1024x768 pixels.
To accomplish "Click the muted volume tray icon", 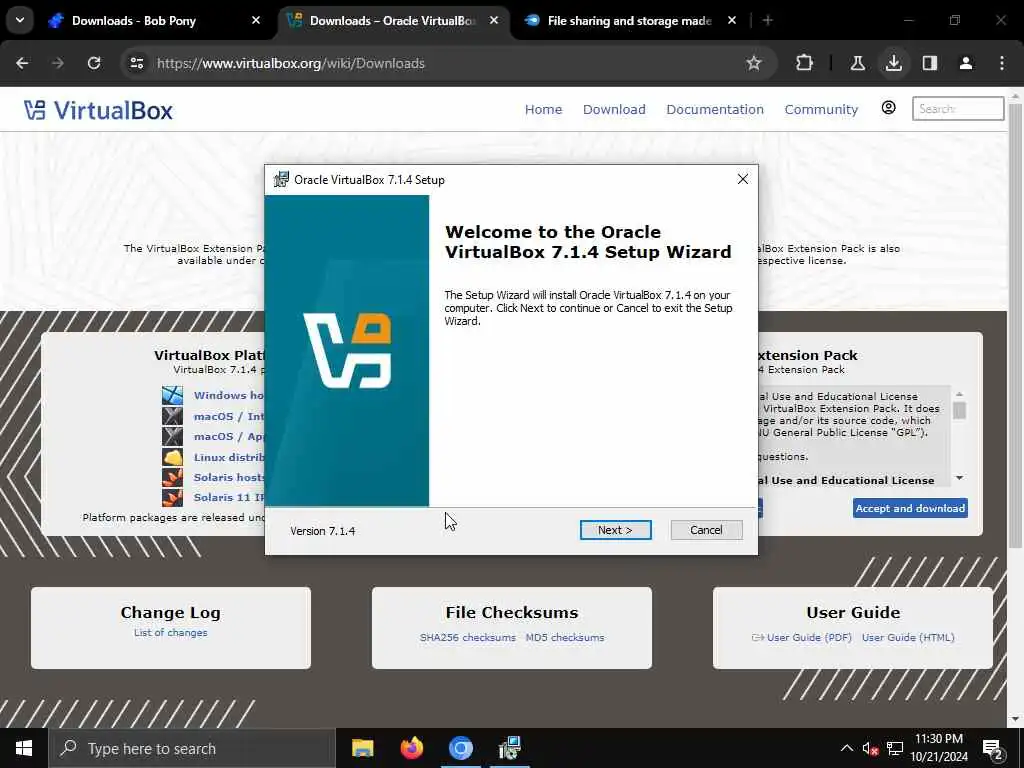I will pos(870,748).
